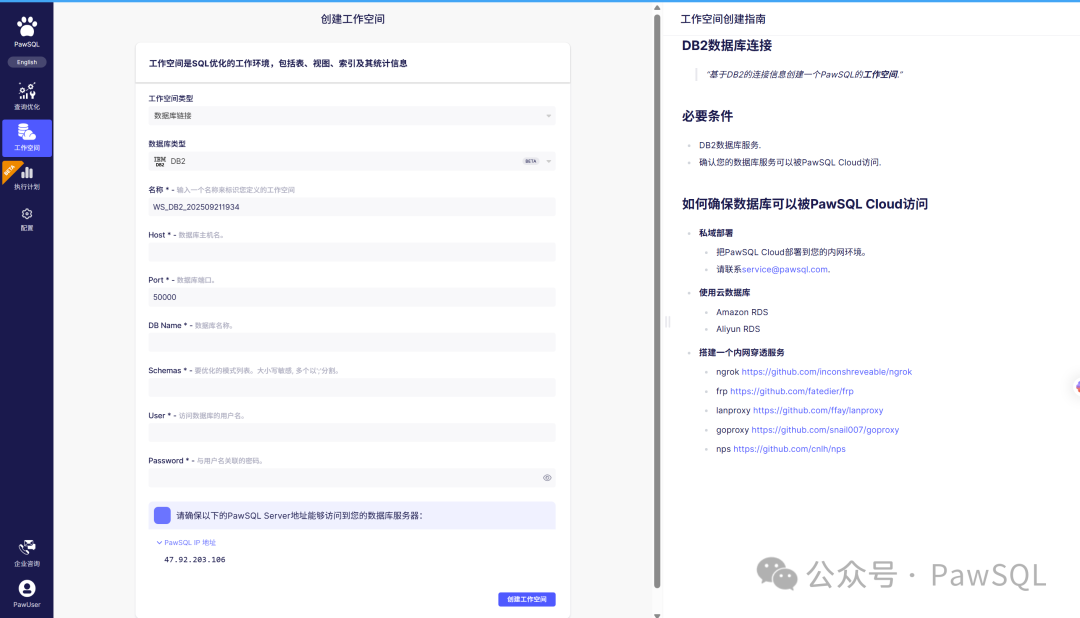Click the workspace name field WS_DB2_202509211934
The width and height of the screenshot is (1080, 618).
pyautogui.click(x=351, y=207)
